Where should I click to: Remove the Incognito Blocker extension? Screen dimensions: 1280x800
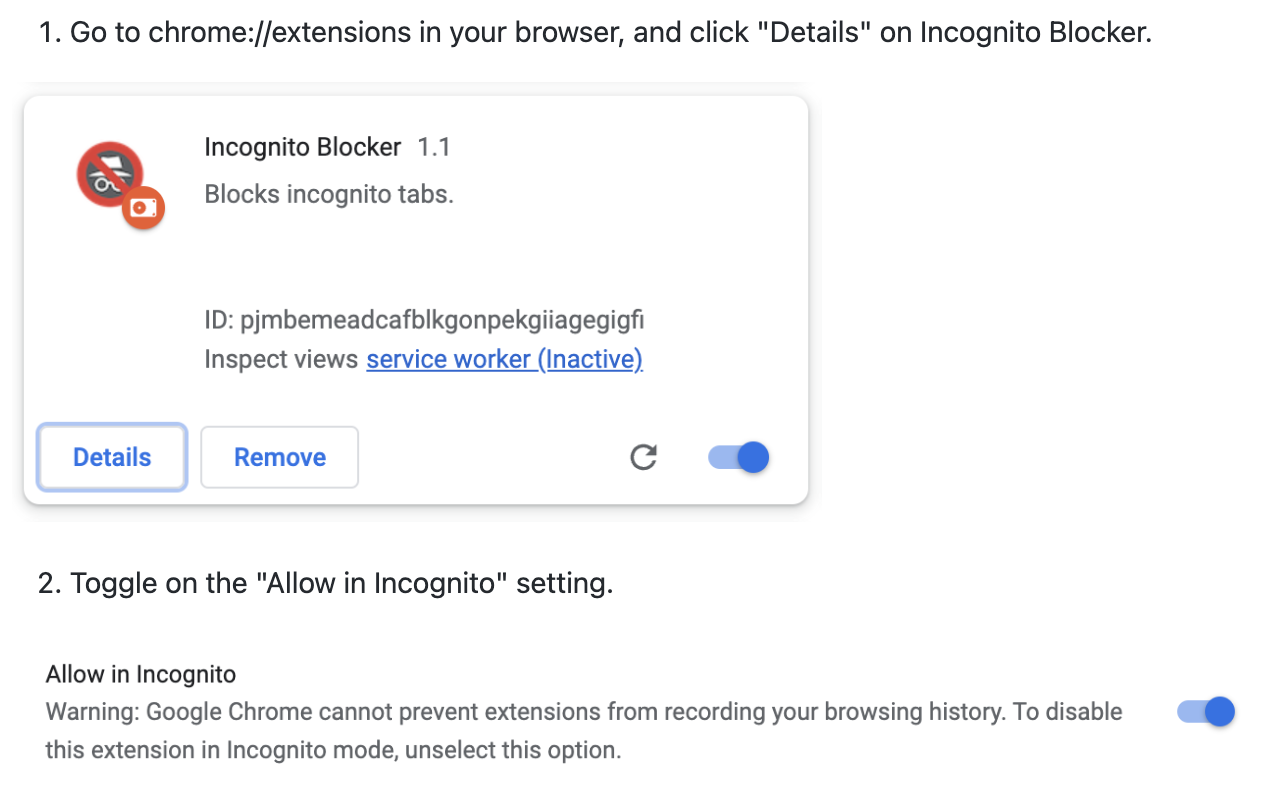(279, 457)
